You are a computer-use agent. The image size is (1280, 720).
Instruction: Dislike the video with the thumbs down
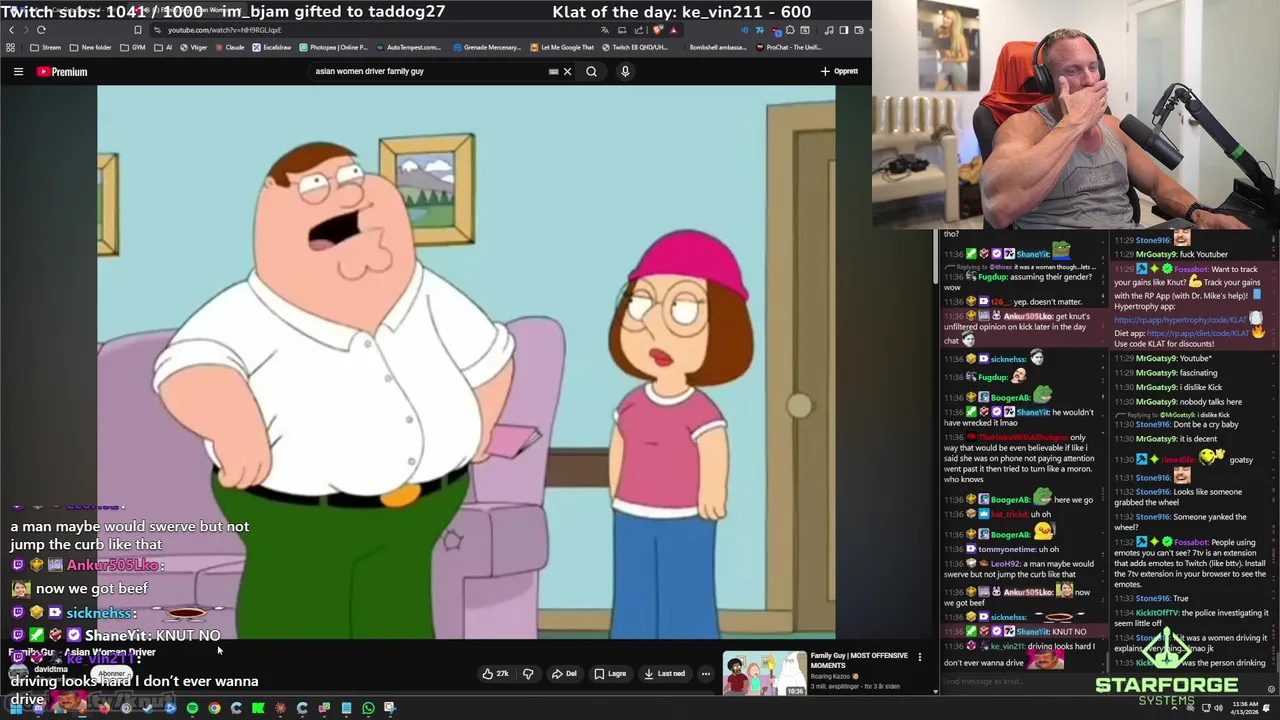(528, 674)
